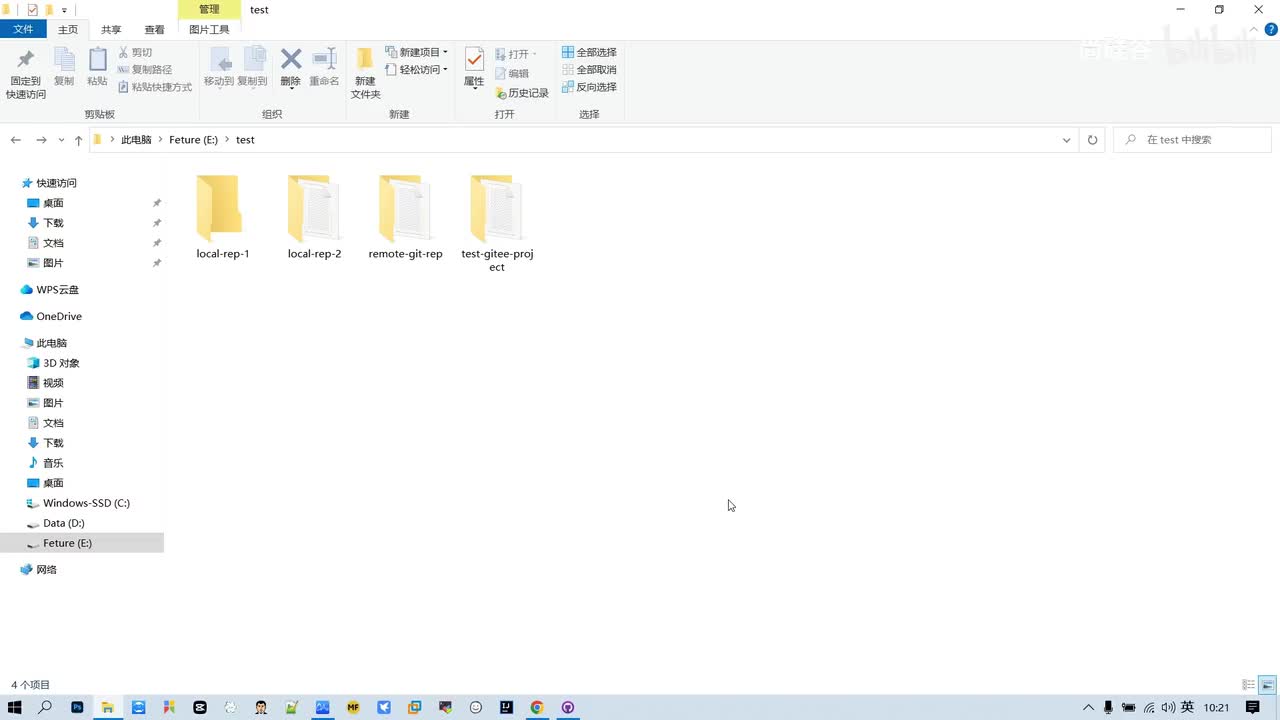Click the Paste (粘贴) ribbon button
Viewport: 1280px width, 720px height.
click(97, 68)
